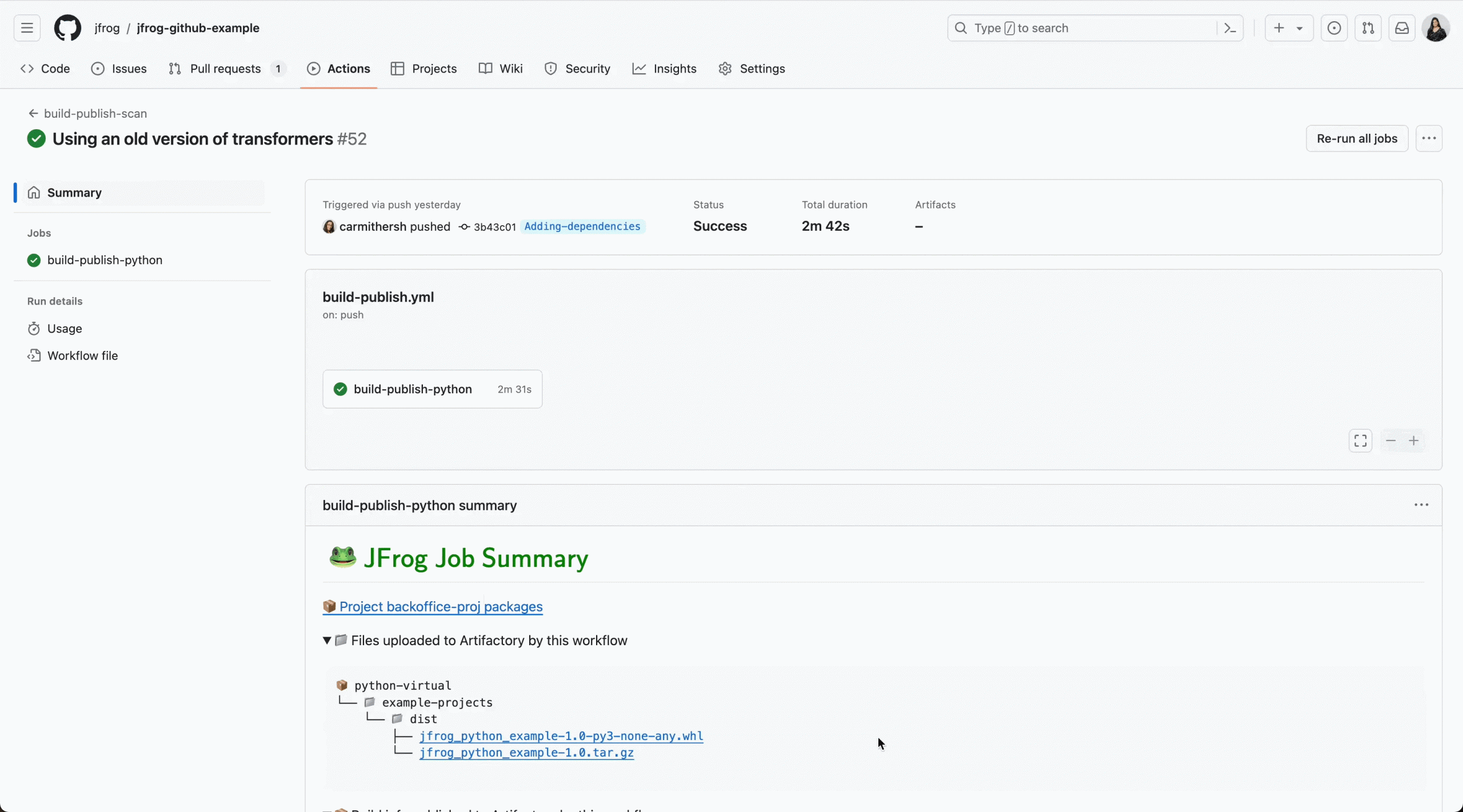Open the issues circle-dot header icon
1463x812 pixels.
pos(1334,28)
